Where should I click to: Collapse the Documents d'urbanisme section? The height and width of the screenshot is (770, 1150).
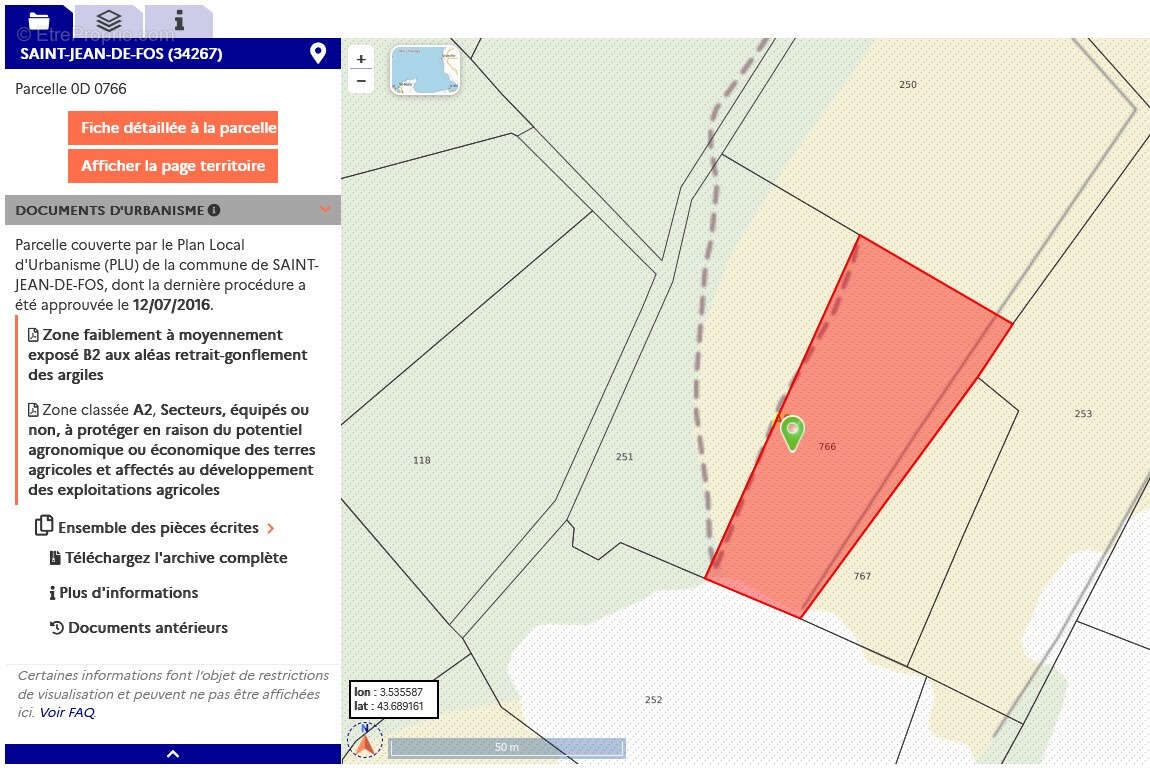point(324,210)
